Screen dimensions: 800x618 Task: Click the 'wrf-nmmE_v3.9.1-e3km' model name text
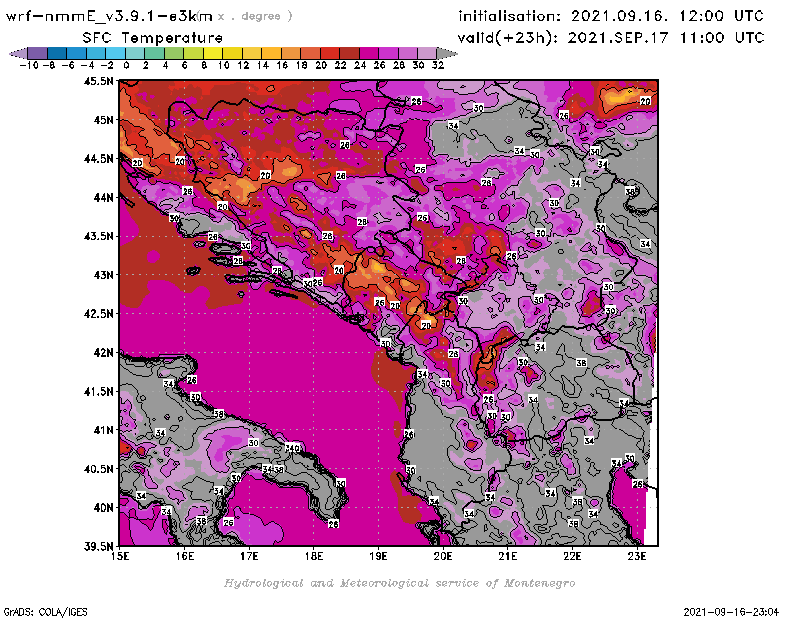[109, 16]
